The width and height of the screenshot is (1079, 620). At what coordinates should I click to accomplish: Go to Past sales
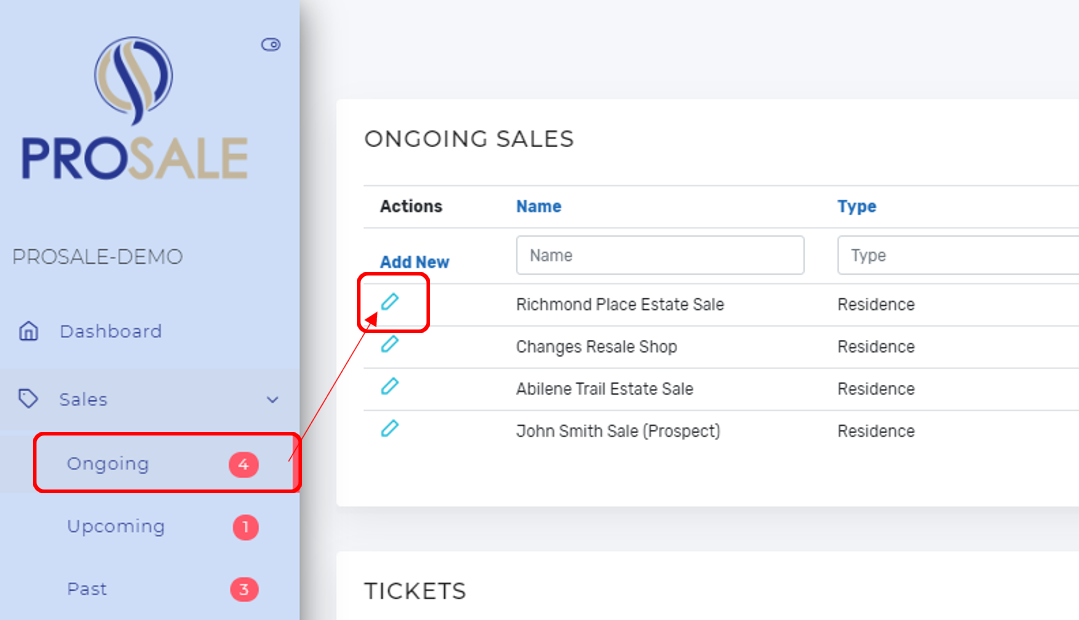click(x=87, y=589)
